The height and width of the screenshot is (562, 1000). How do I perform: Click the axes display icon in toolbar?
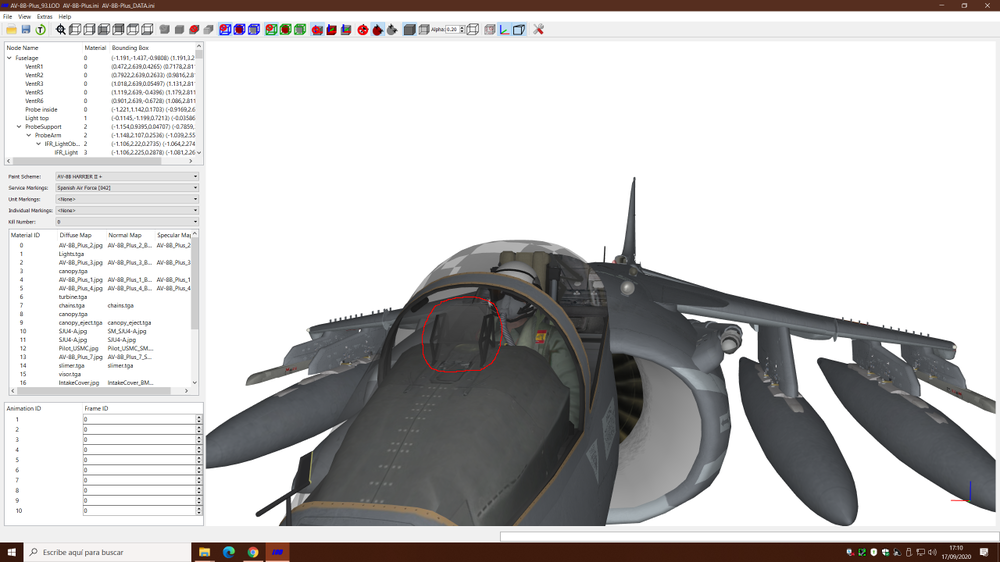(504, 29)
